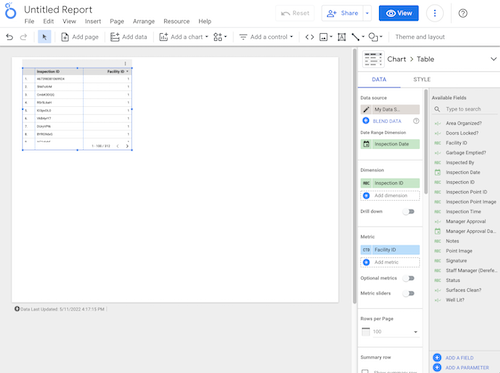The image size is (500, 373).
Task: Click Inspection Date date range dimension chip
Action: tap(390, 144)
